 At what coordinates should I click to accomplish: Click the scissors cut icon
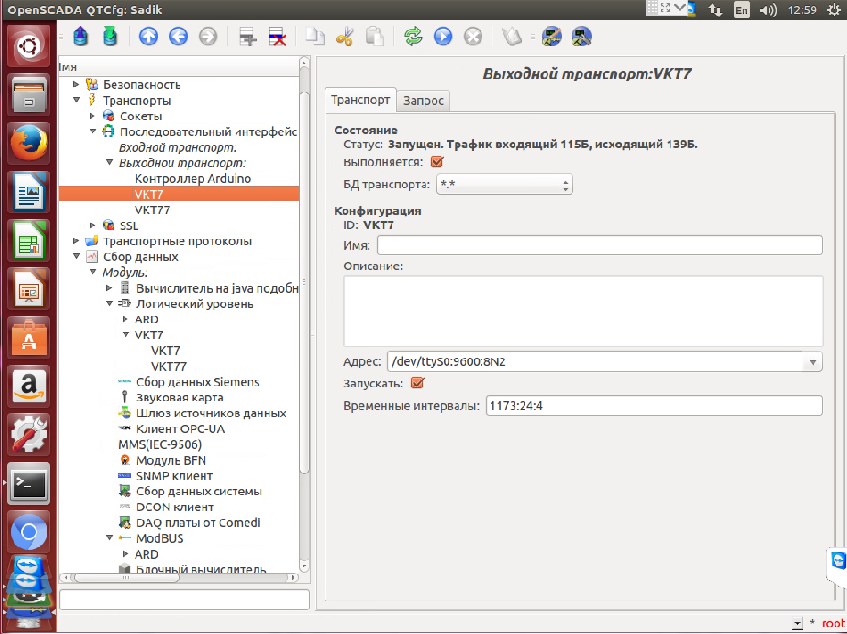pyautogui.click(x=345, y=37)
